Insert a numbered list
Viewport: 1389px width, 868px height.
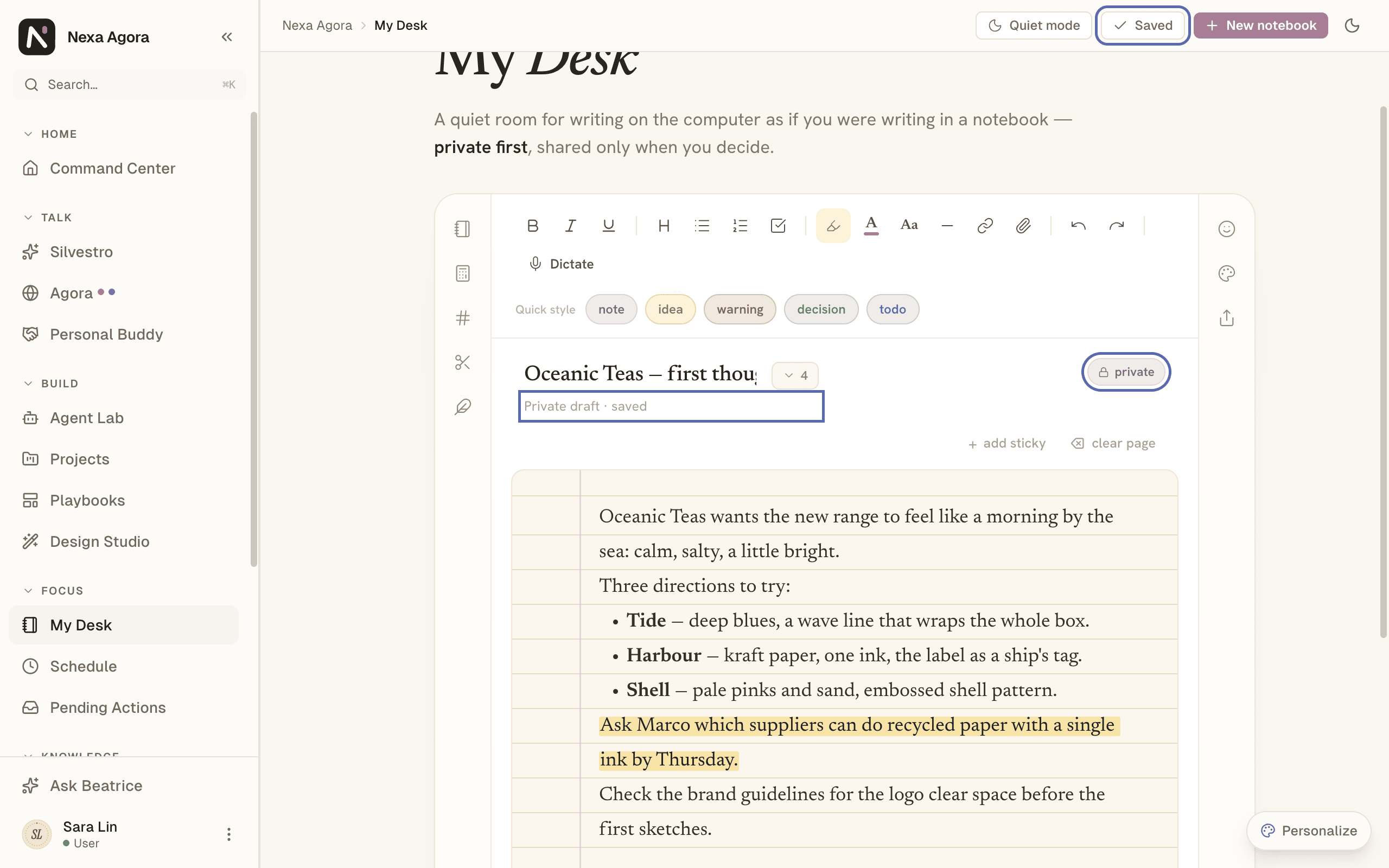(x=740, y=226)
